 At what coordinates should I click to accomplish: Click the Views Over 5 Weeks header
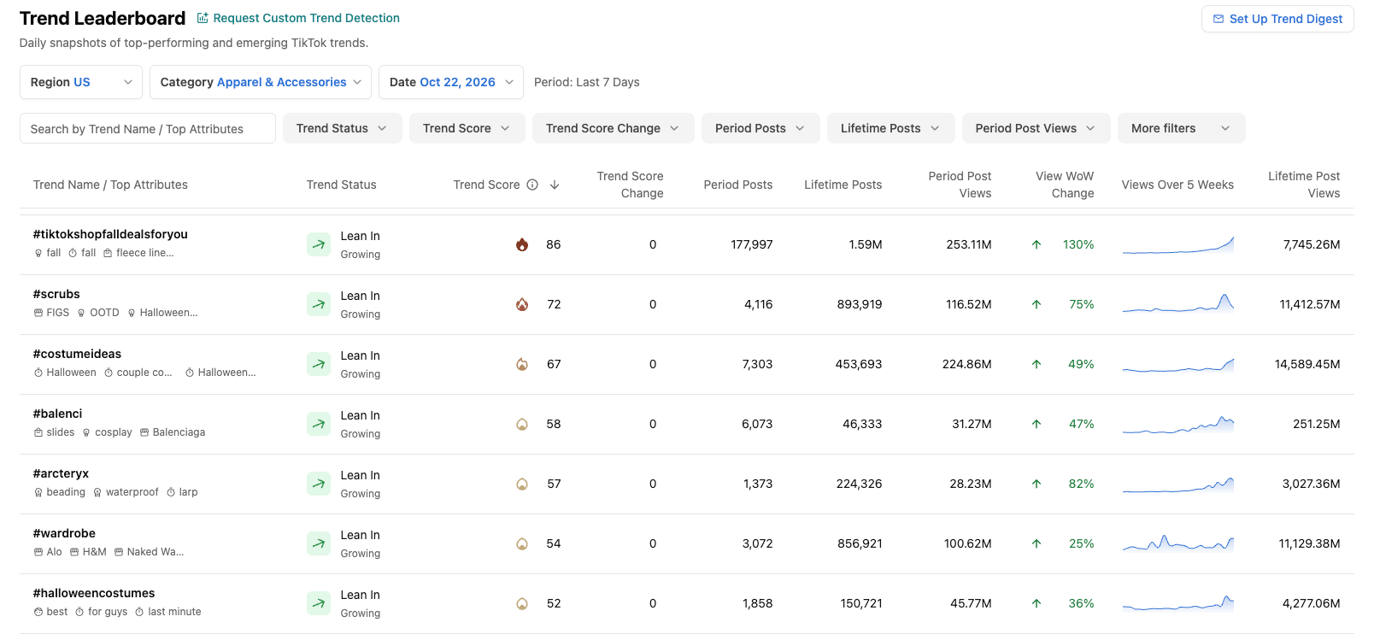click(x=1178, y=185)
